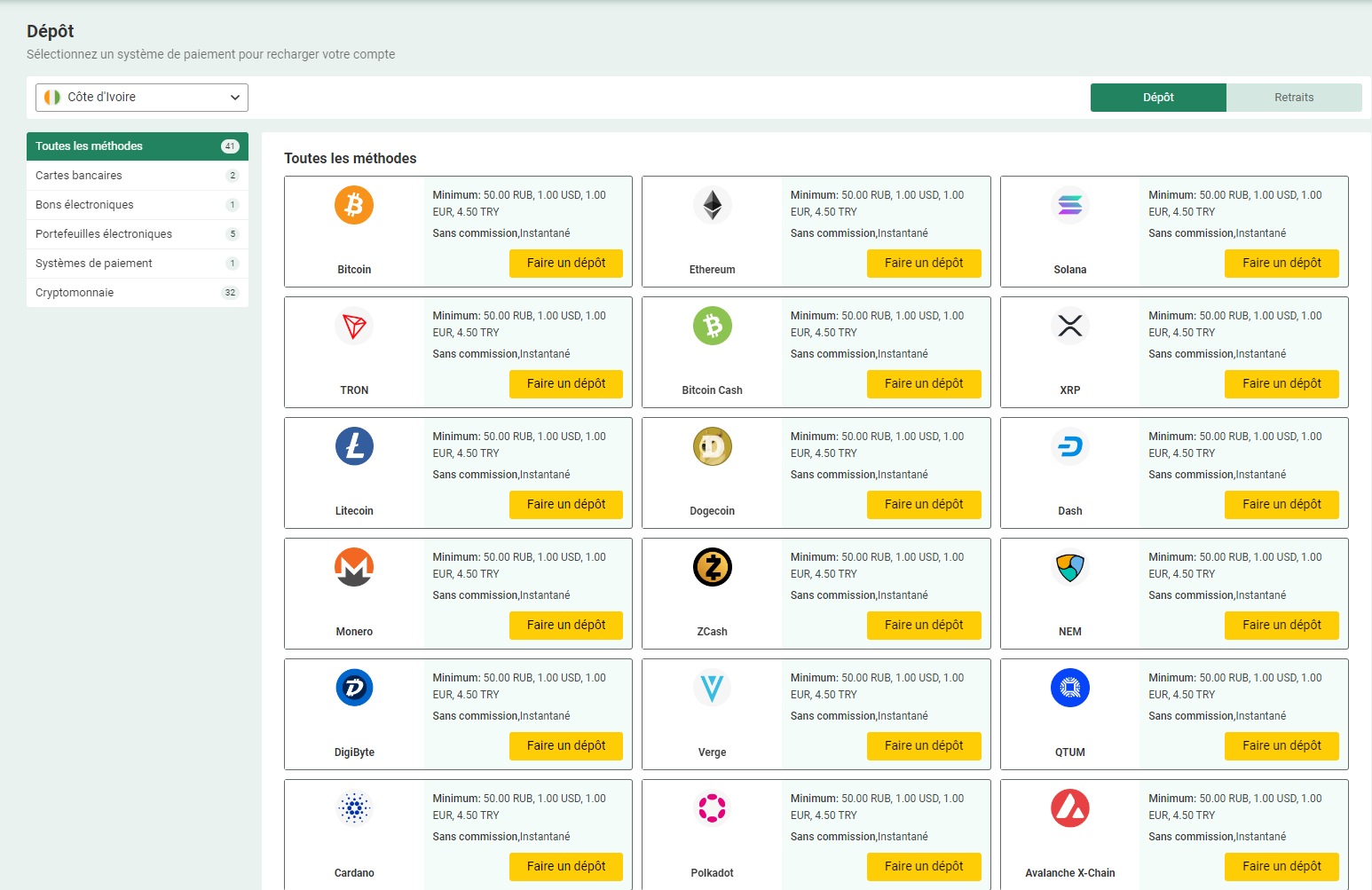The image size is (1372, 890).
Task: Open the Cartes bancaires category
Action: (79, 176)
